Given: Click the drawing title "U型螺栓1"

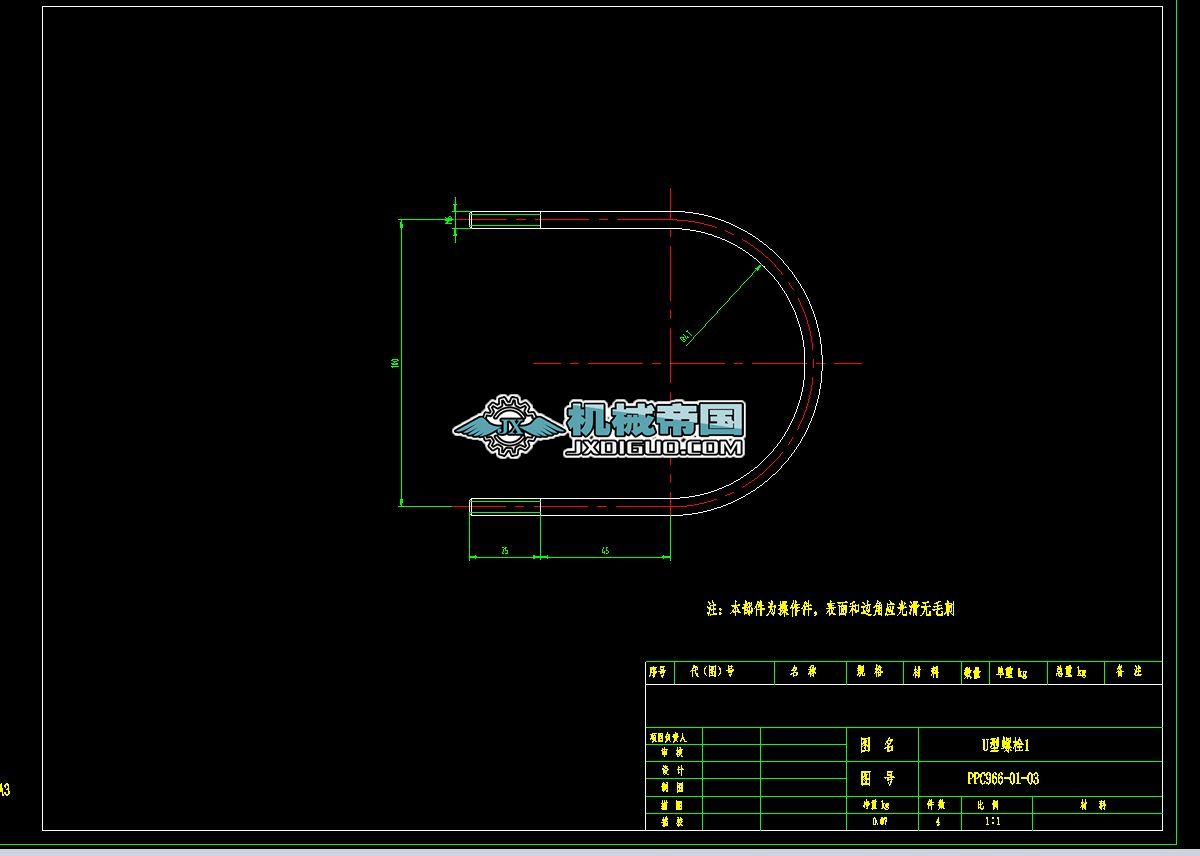Looking at the screenshot, I should 1004,745.
